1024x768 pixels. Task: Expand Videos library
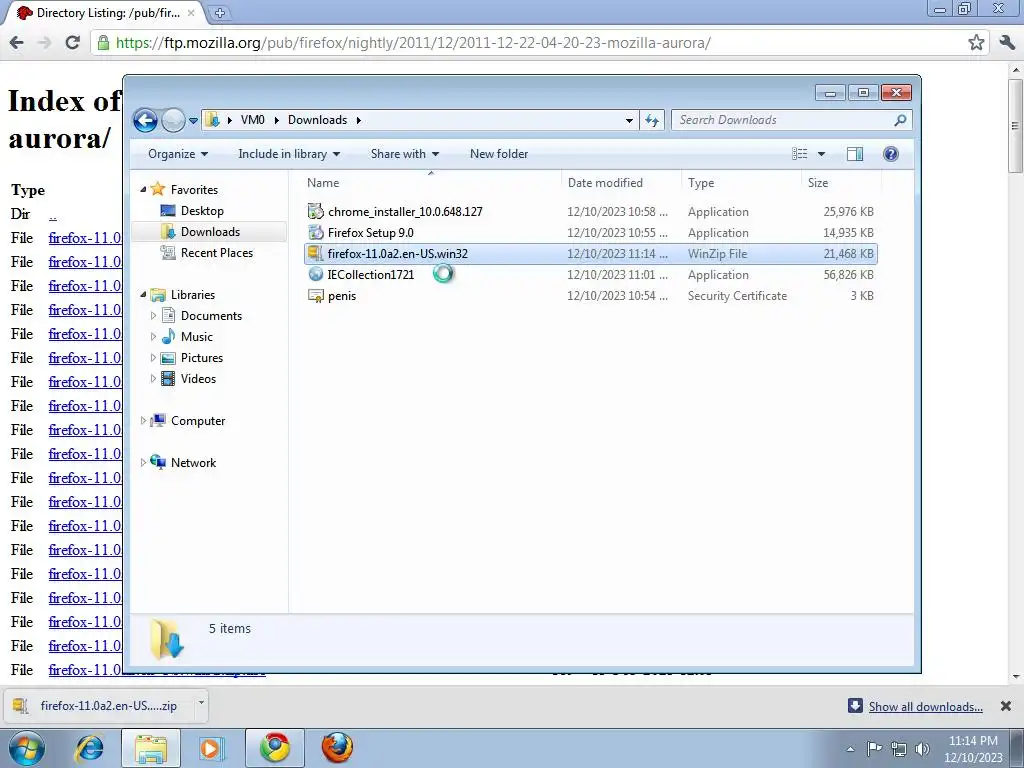point(153,379)
